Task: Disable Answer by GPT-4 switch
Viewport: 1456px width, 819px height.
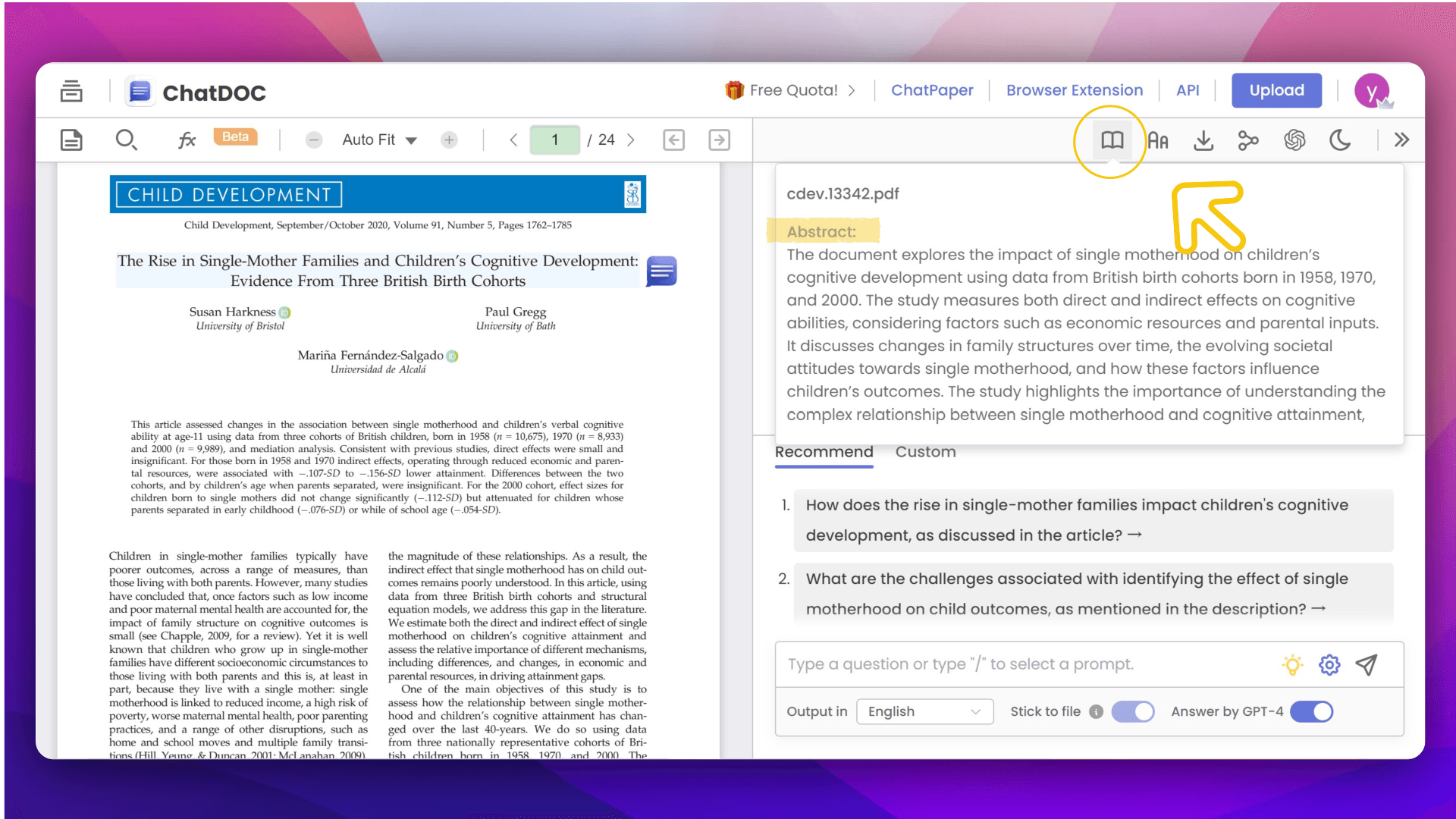Action: (x=1311, y=711)
